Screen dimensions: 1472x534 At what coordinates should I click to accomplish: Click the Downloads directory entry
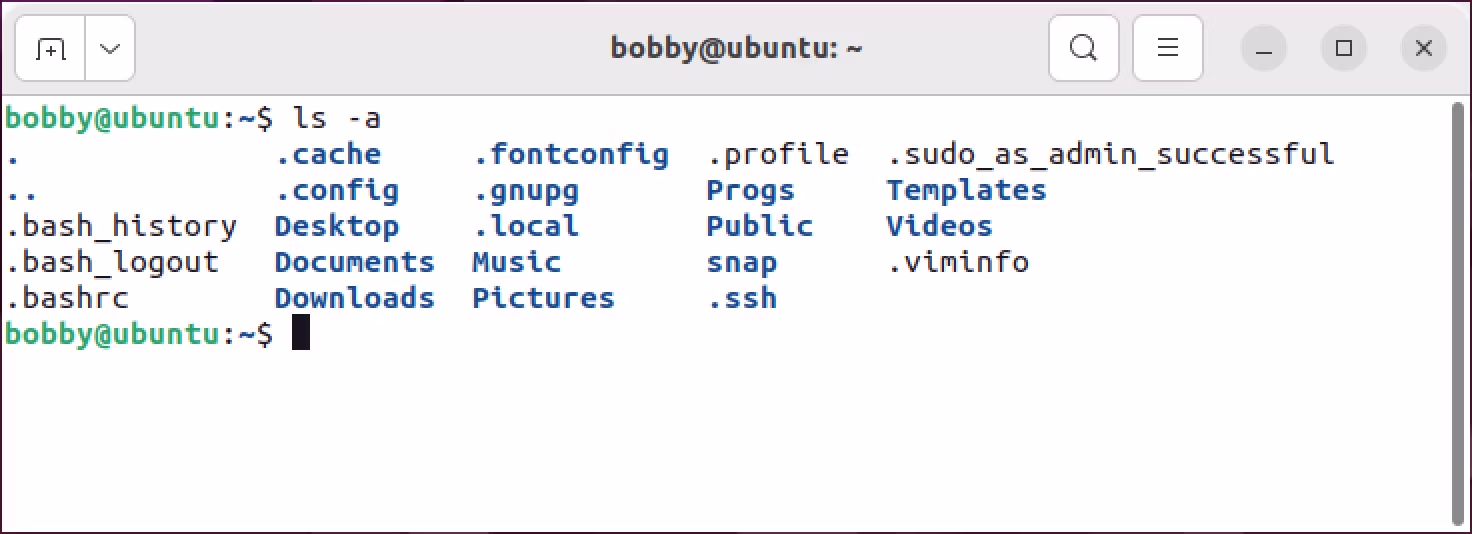point(354,298)
